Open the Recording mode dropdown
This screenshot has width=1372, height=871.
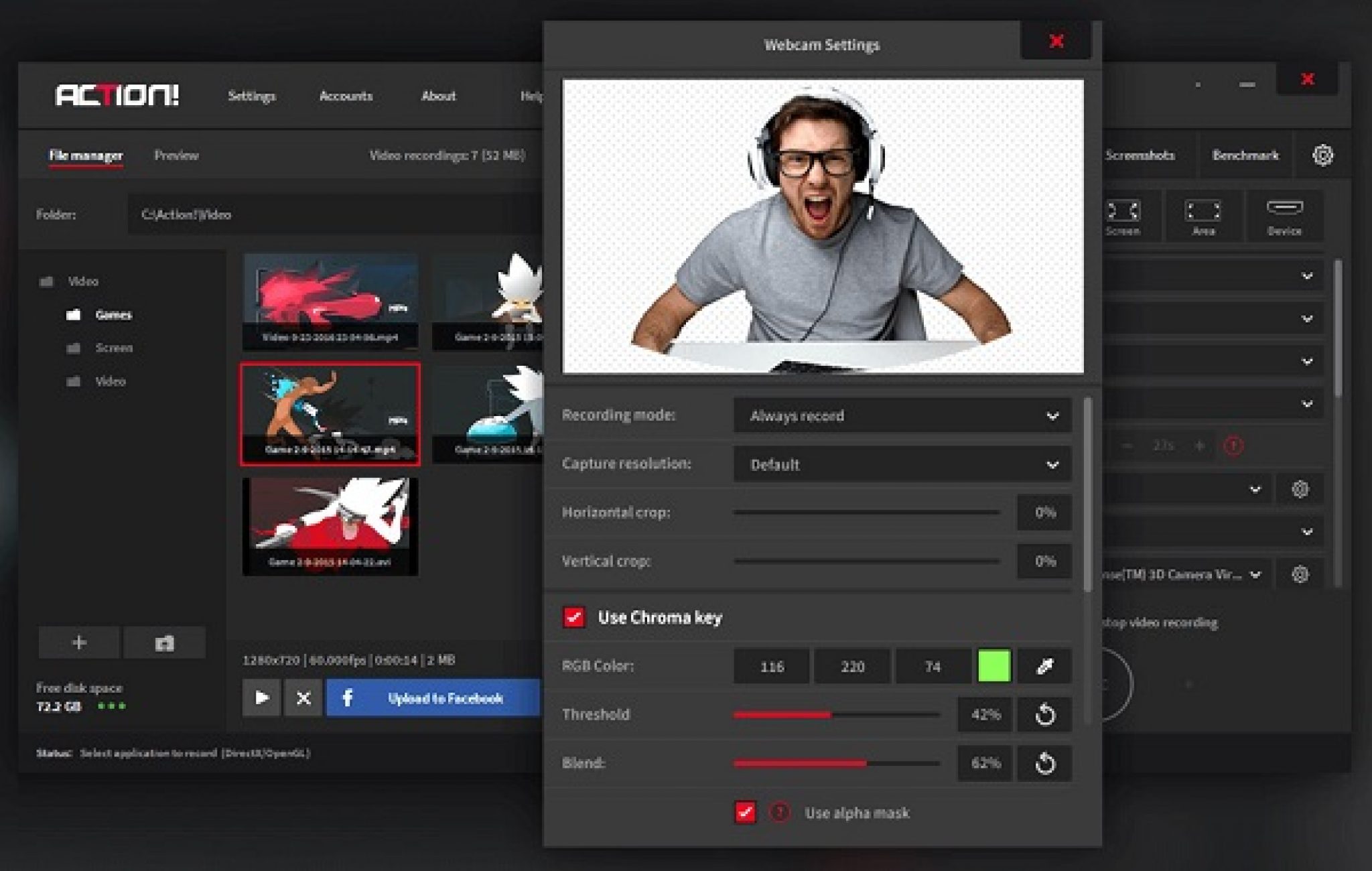pyautogui.click(x=902, y=415)
